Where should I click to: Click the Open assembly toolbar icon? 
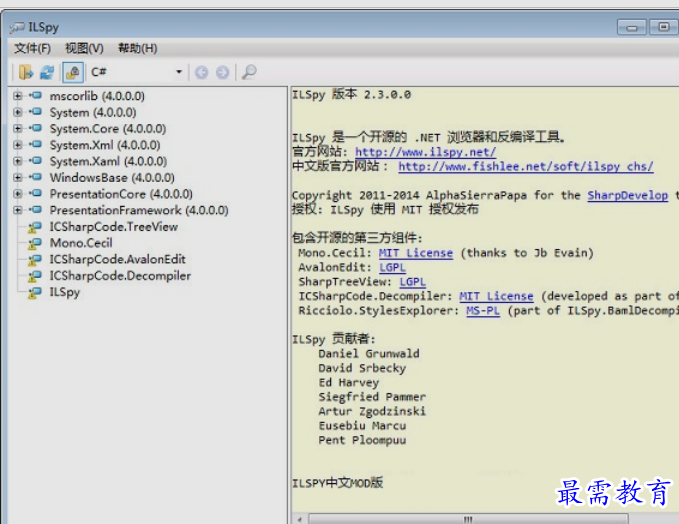[x=26, y=72]
